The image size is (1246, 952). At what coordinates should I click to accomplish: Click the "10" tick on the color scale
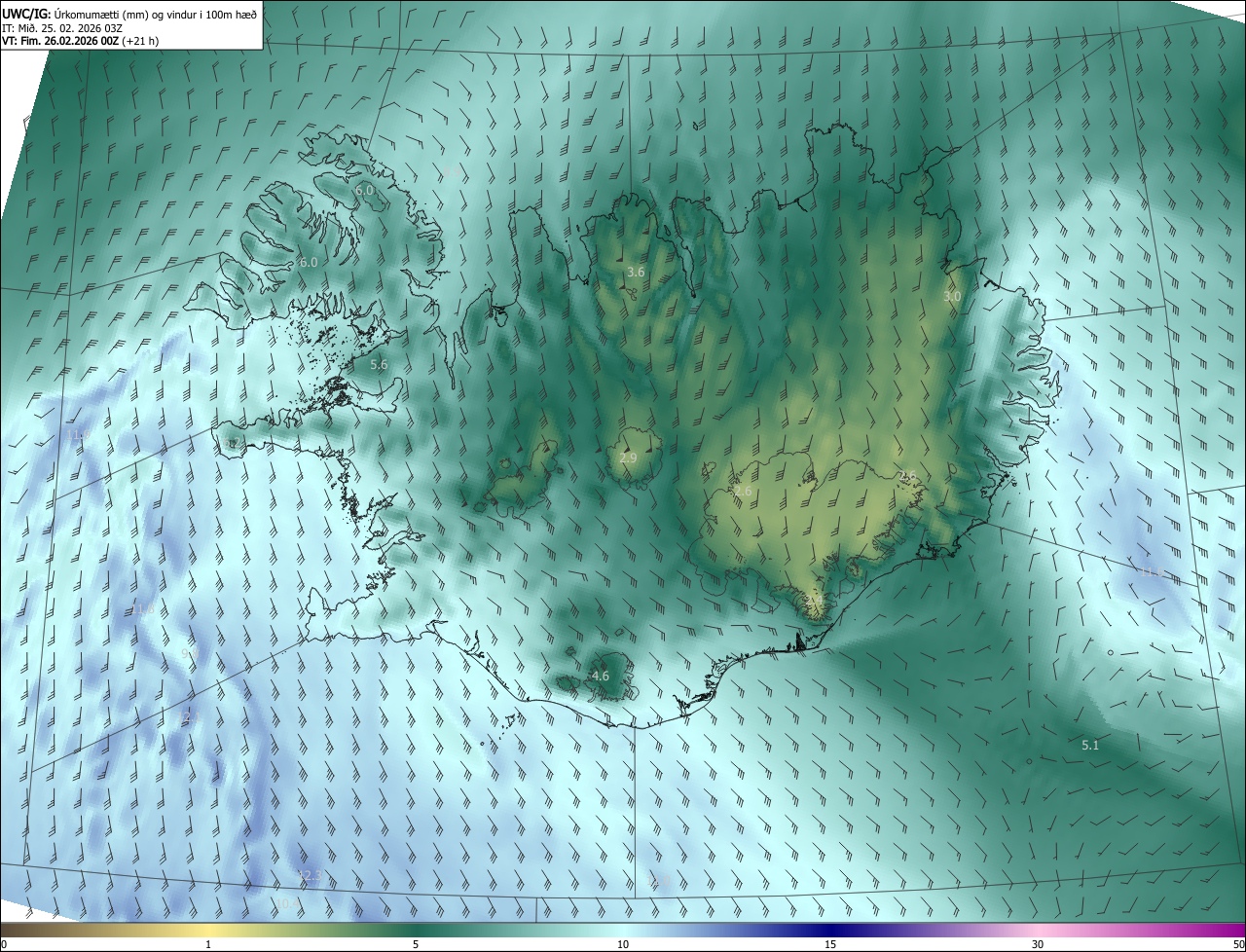tap(623, 944)
